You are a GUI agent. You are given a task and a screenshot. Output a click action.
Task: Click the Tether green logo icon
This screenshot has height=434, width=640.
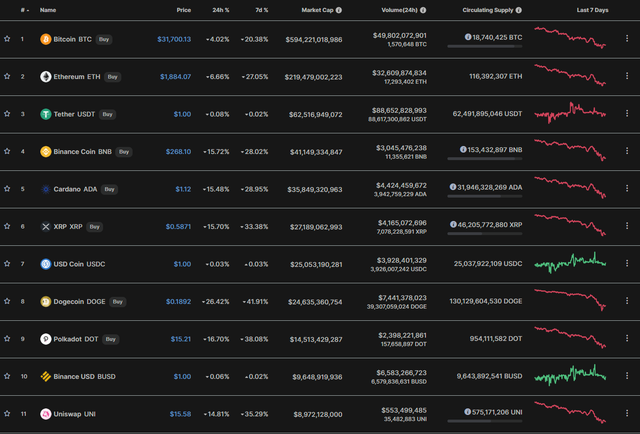coord(46,114)
